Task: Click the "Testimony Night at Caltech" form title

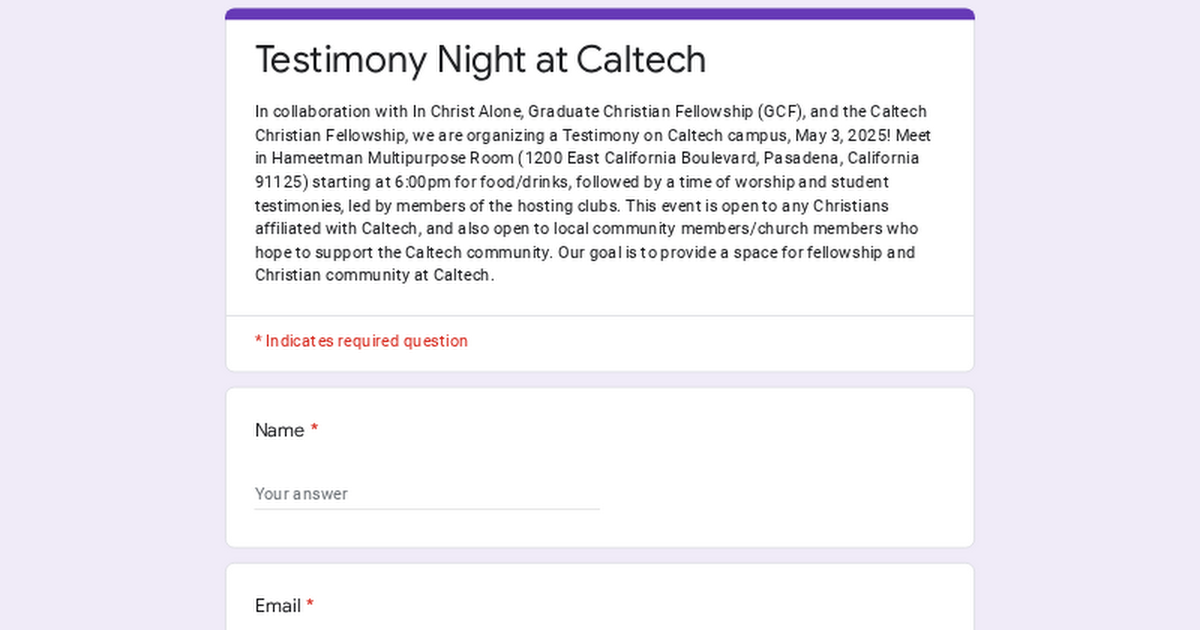Action: point(480,60)
